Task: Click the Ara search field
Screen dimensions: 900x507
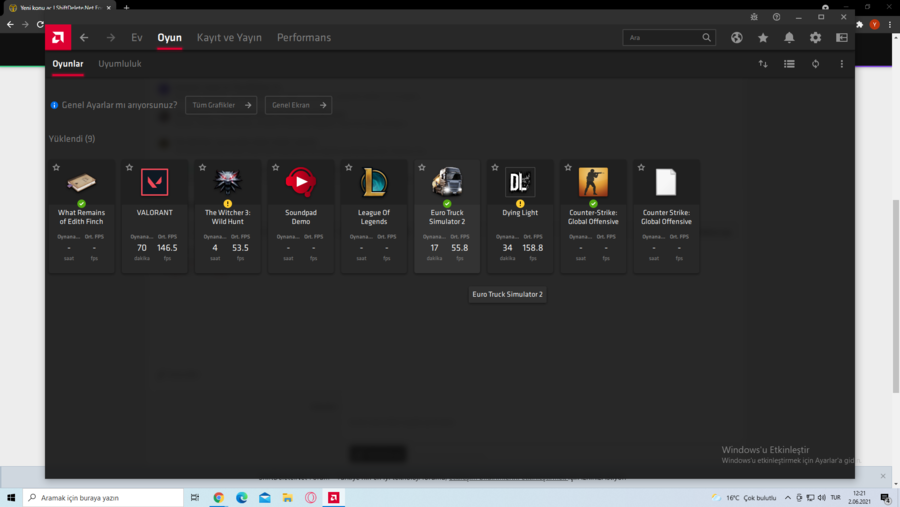Action: coord(669,37)
